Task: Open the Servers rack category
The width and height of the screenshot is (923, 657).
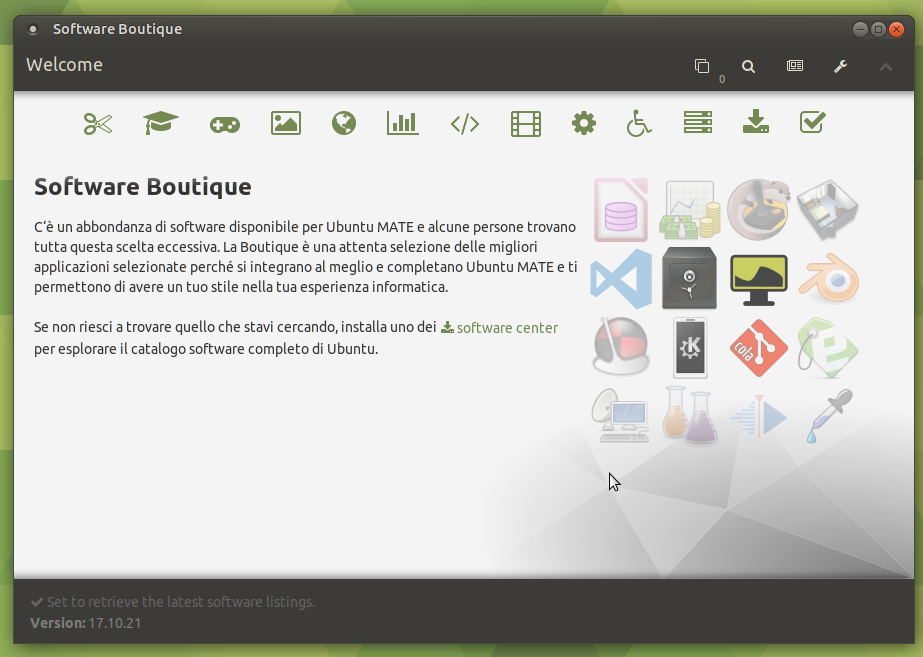Action: click(698, 122)
